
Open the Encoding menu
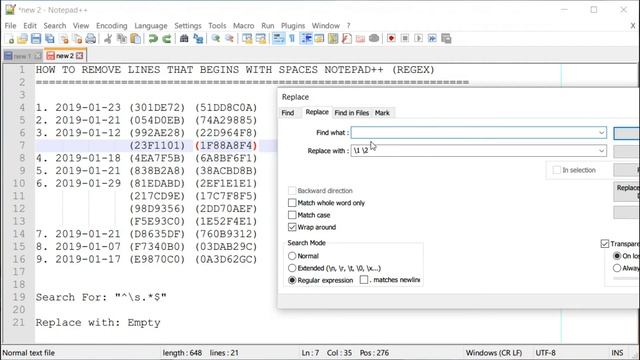[x=112, y=26]
